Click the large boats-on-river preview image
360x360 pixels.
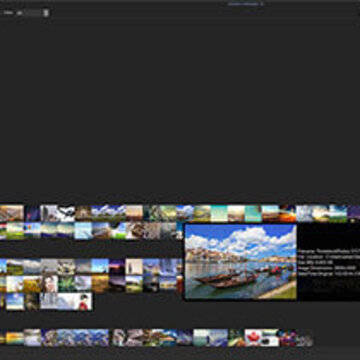point(241,262)
